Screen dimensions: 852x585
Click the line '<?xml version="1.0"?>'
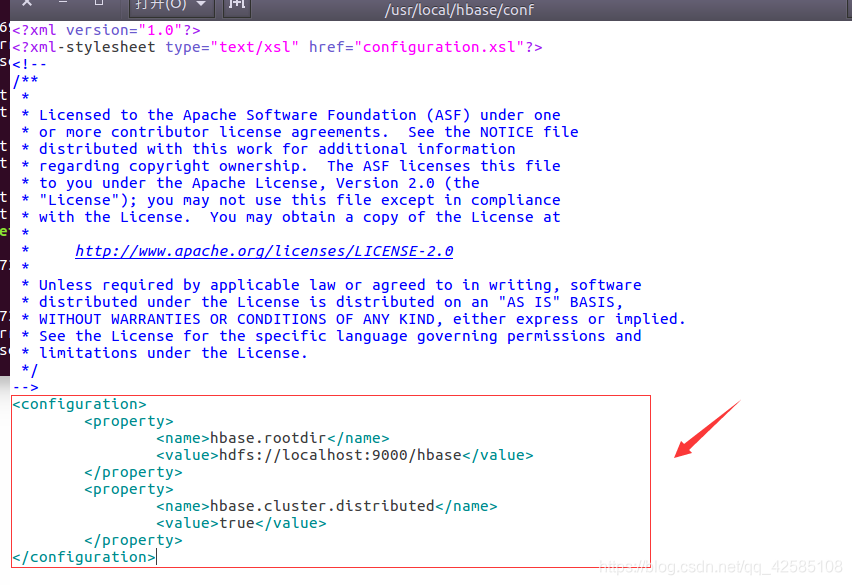tap(106, 30)
